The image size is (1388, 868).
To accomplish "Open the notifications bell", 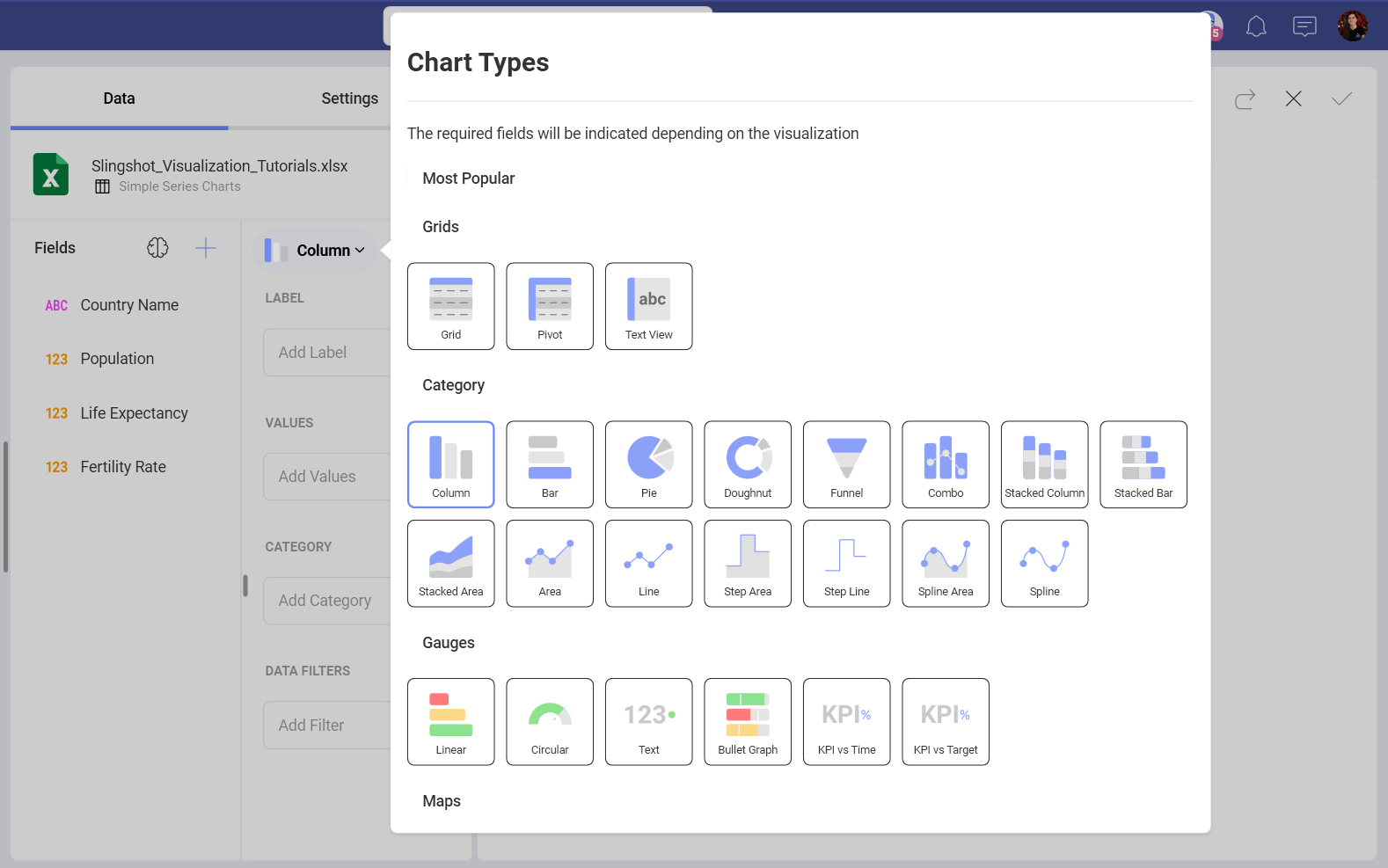I will tap(1256, 26).
